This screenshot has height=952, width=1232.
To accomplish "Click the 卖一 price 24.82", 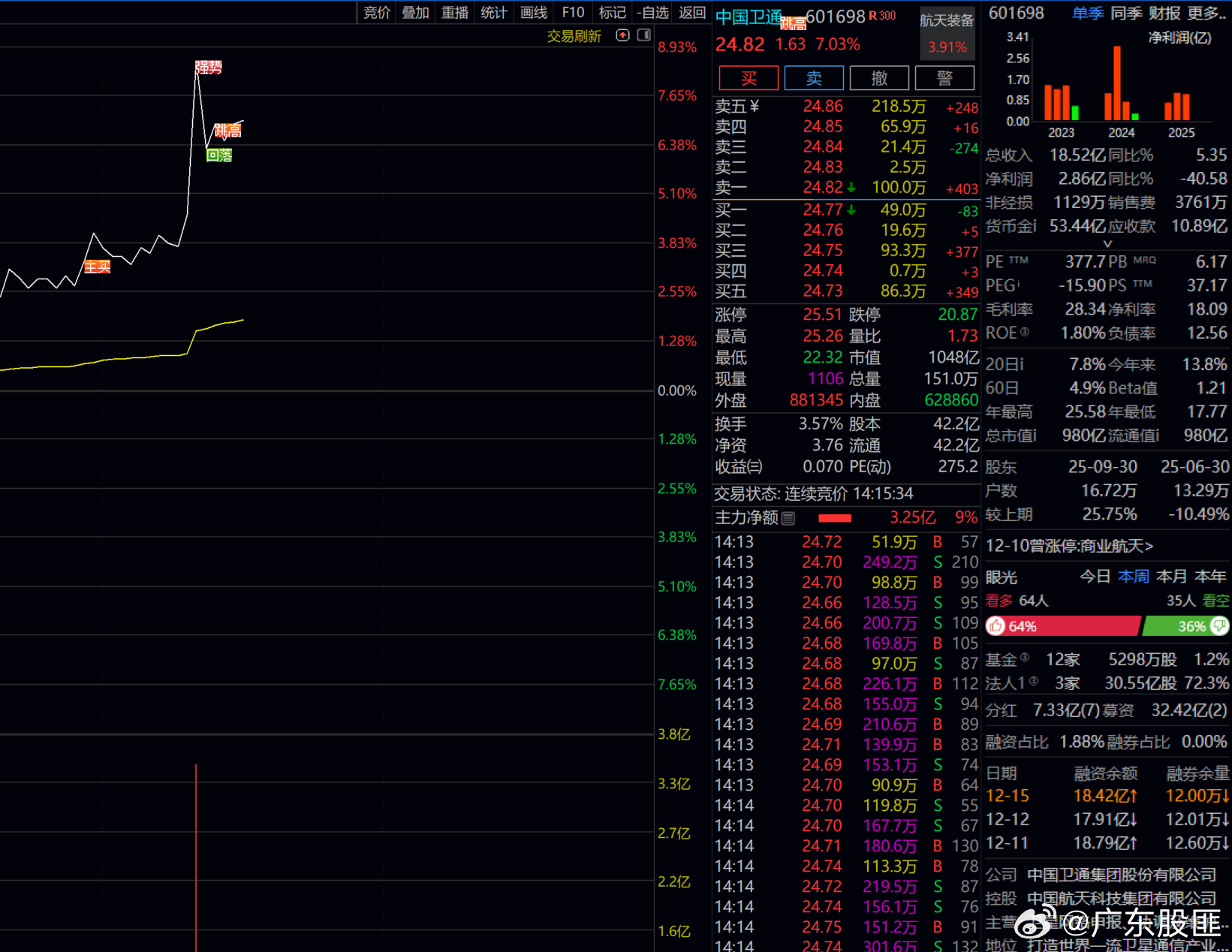I will 823,187.
